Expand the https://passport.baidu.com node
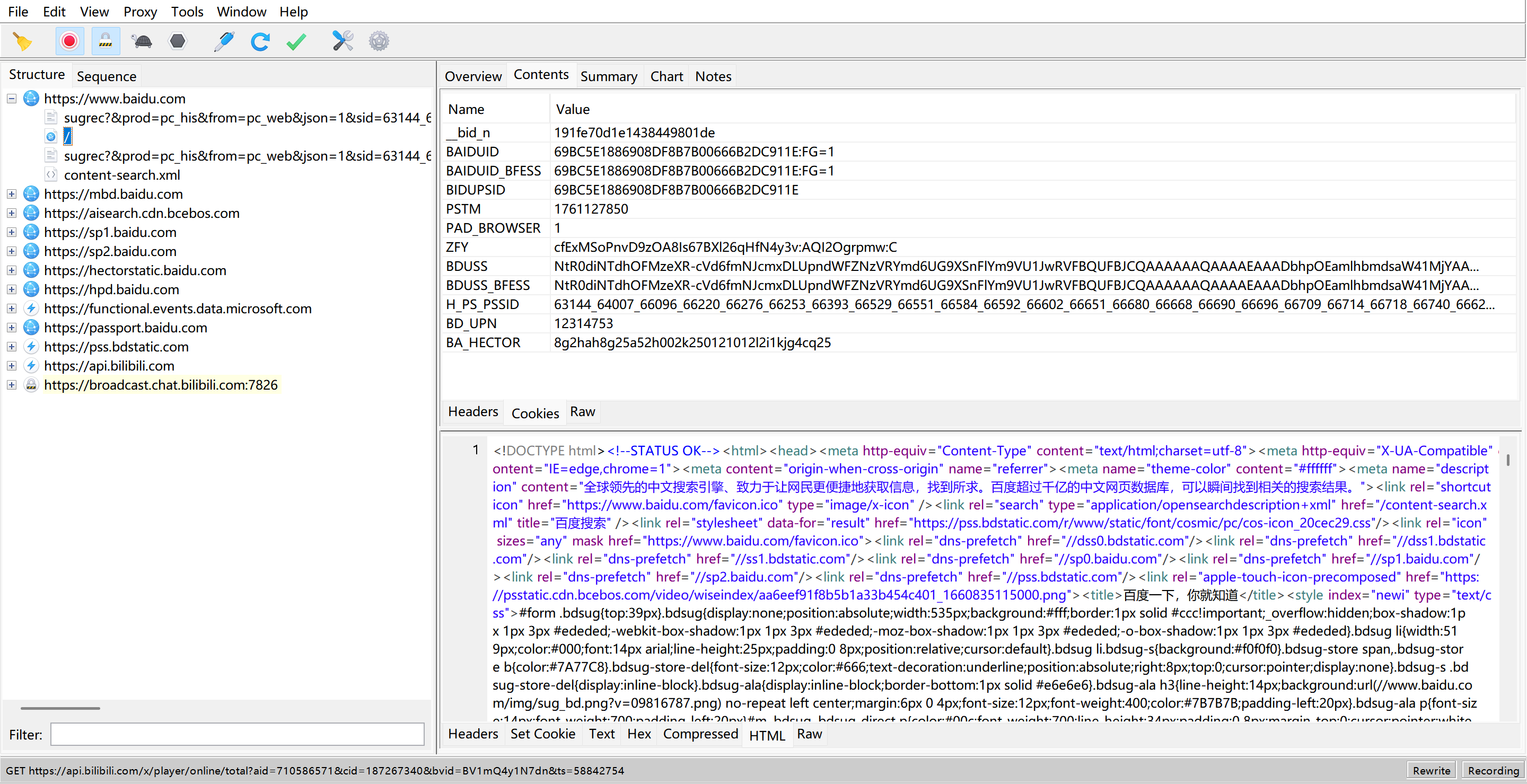Image resolution: width=1527 pixels, height=784 pixels. [x=11, y=328]
